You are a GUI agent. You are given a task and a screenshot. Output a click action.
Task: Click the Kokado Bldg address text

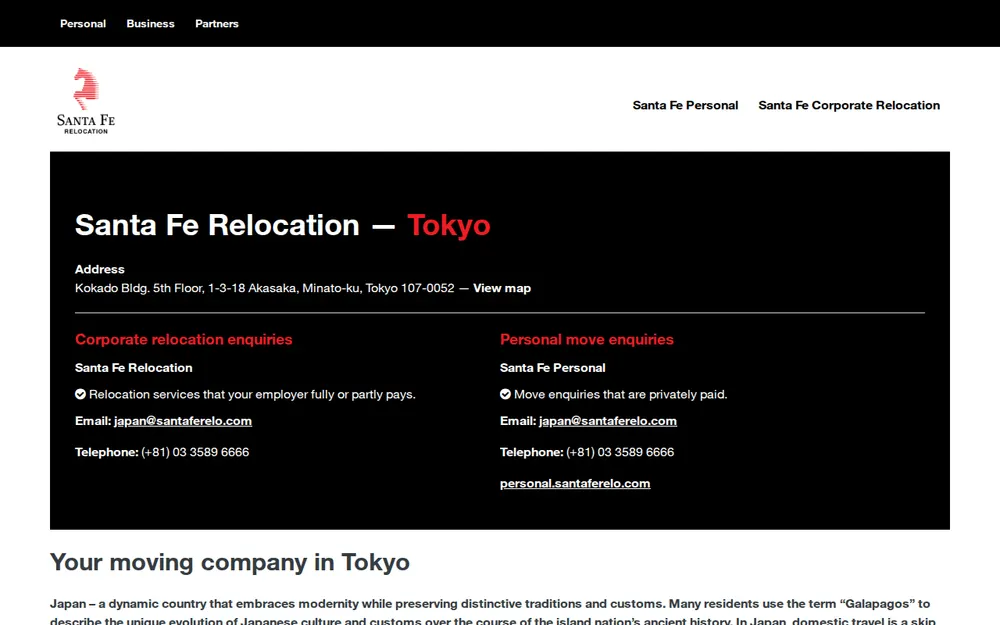point(265,288)
